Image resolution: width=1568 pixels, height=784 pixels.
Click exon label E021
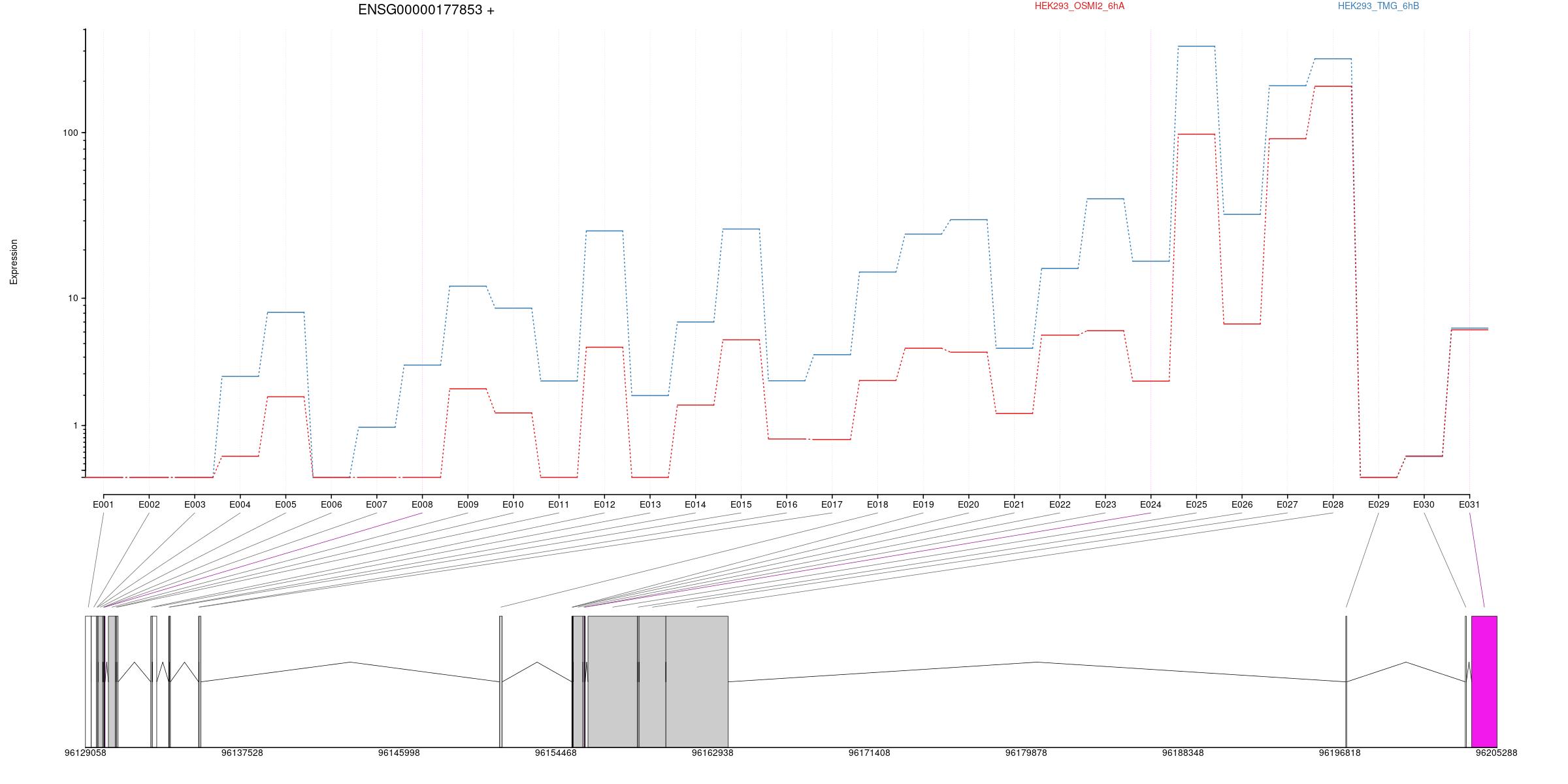point(1014,504)
